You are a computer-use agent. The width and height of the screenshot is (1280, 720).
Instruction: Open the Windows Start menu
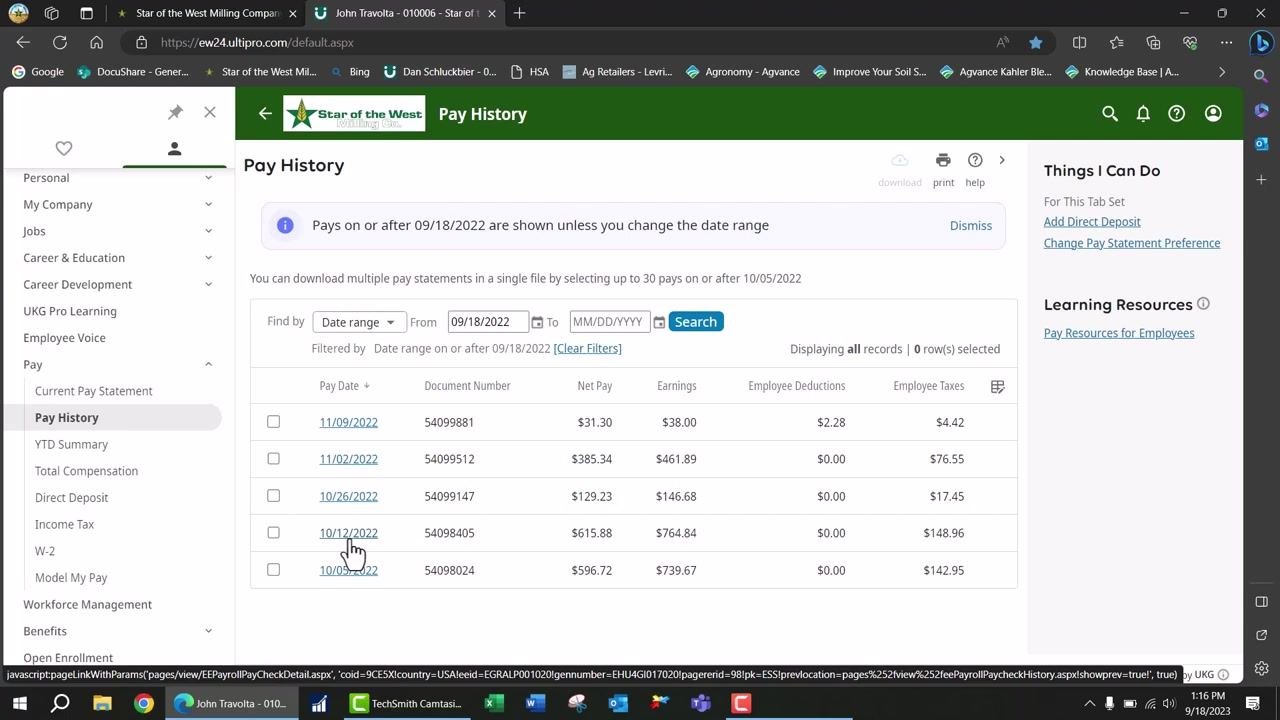coord(19,703)
